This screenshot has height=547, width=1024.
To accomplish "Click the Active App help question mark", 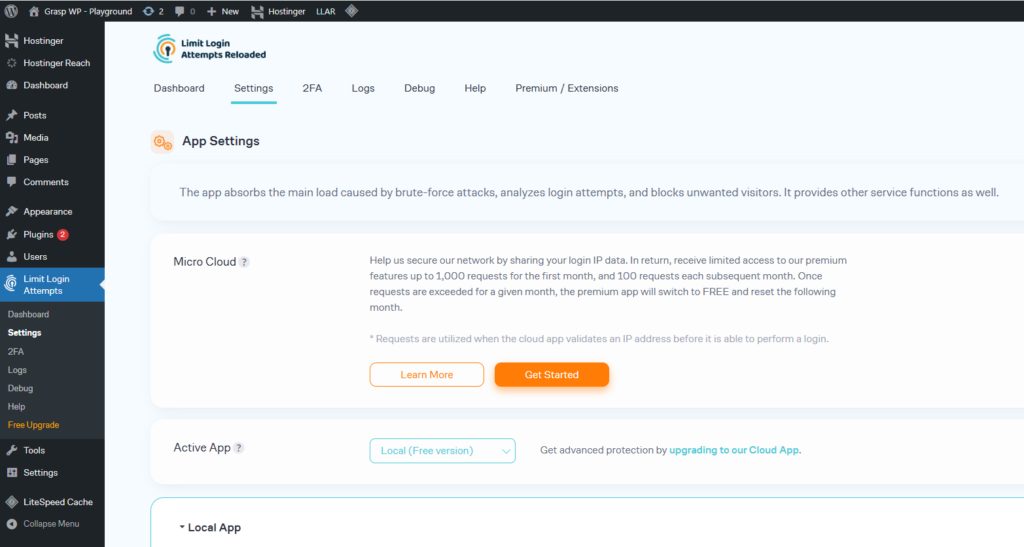I will click(x=239, y=448).
